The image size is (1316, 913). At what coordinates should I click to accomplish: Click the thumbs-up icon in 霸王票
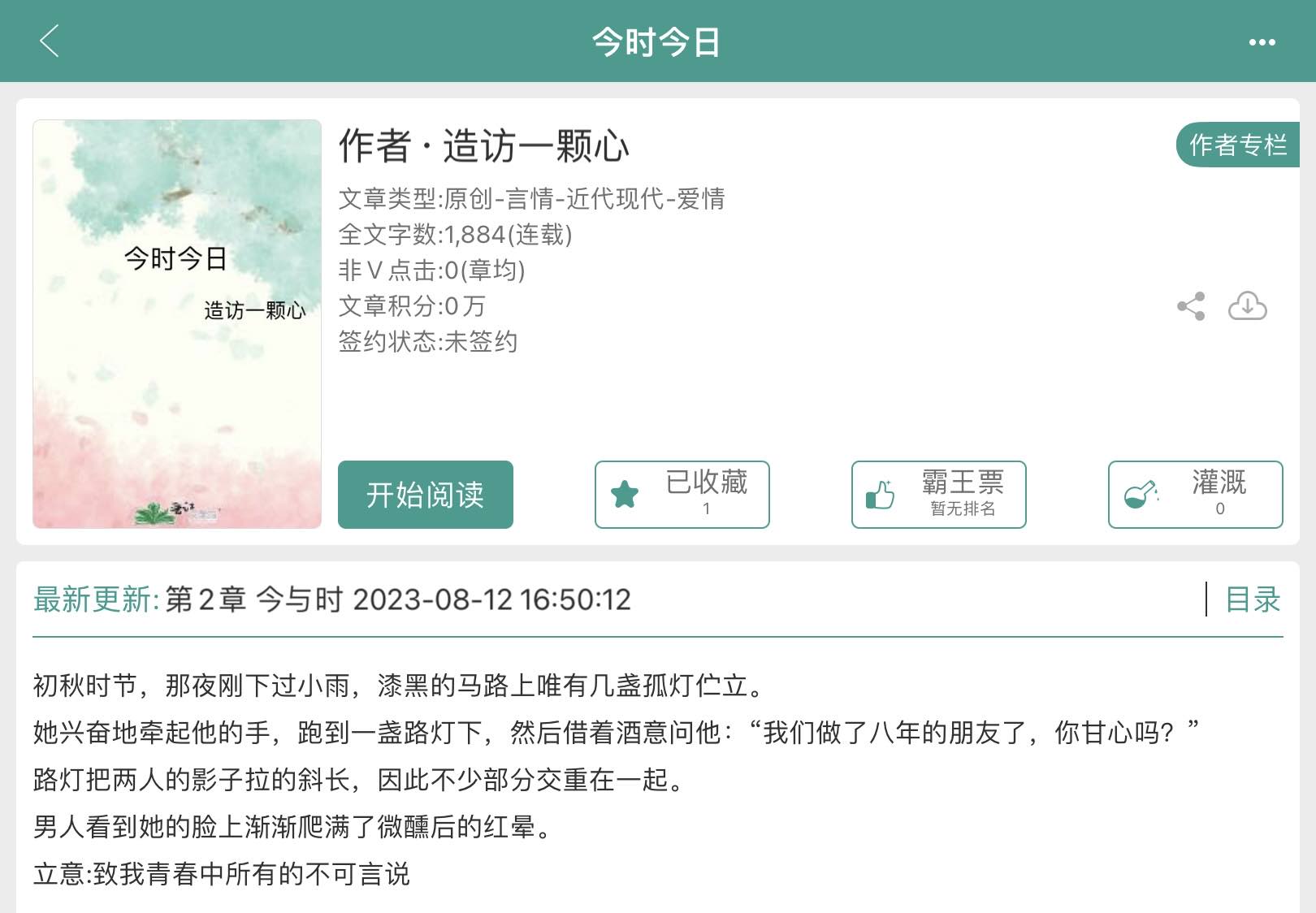coord(880,494)
